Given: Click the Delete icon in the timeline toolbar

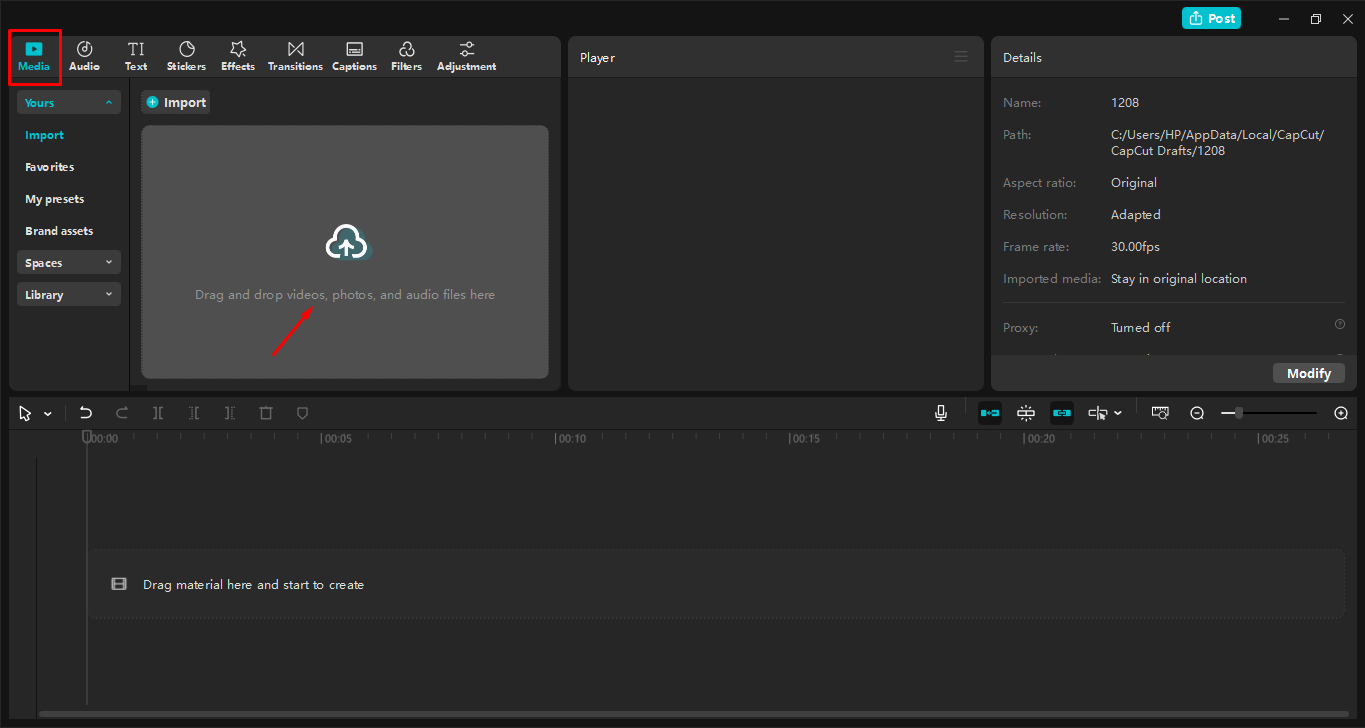Looking at the screenshot, I should (266, 412).
